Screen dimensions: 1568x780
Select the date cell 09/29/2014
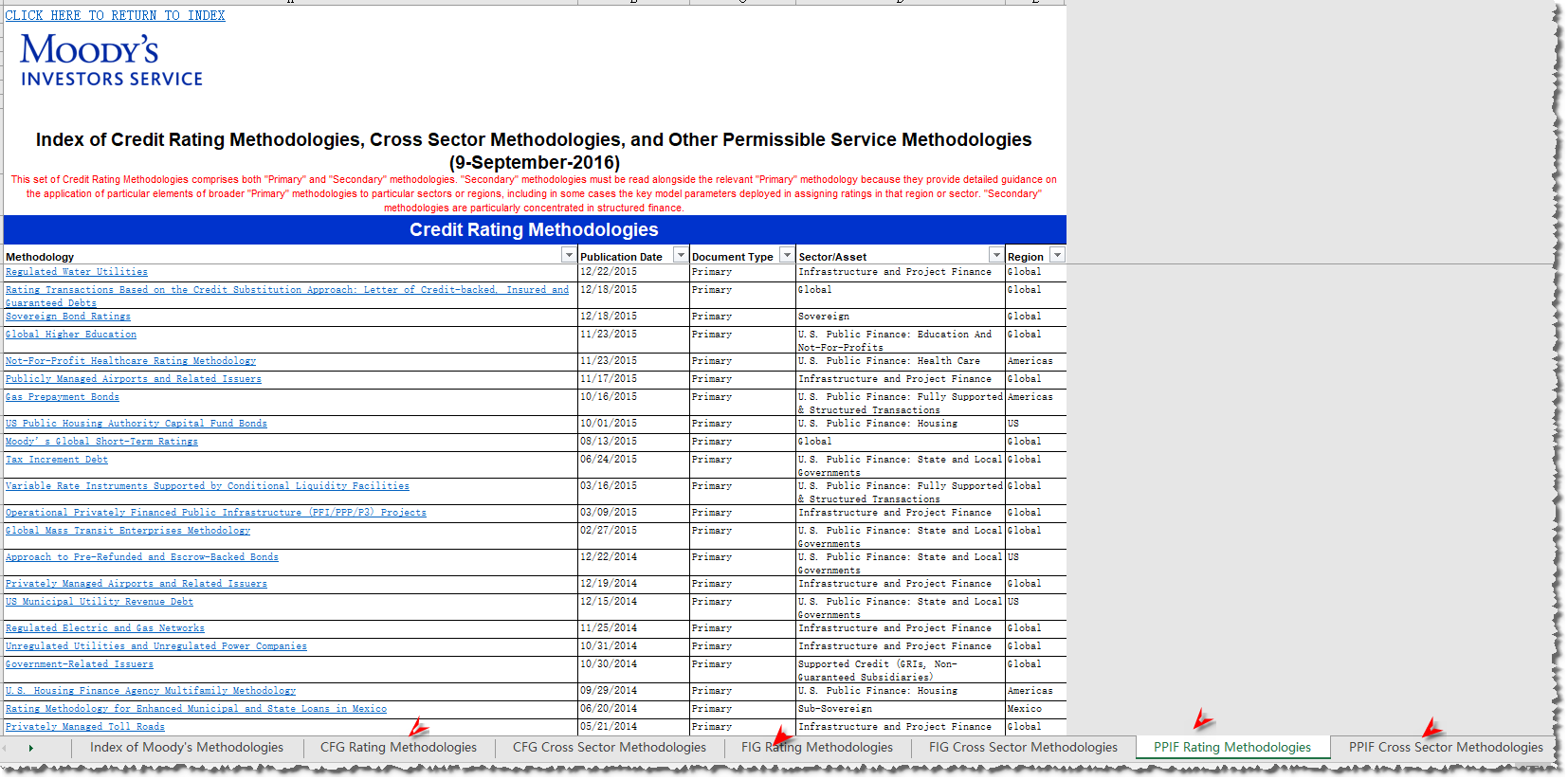click(x=633, y=692)
